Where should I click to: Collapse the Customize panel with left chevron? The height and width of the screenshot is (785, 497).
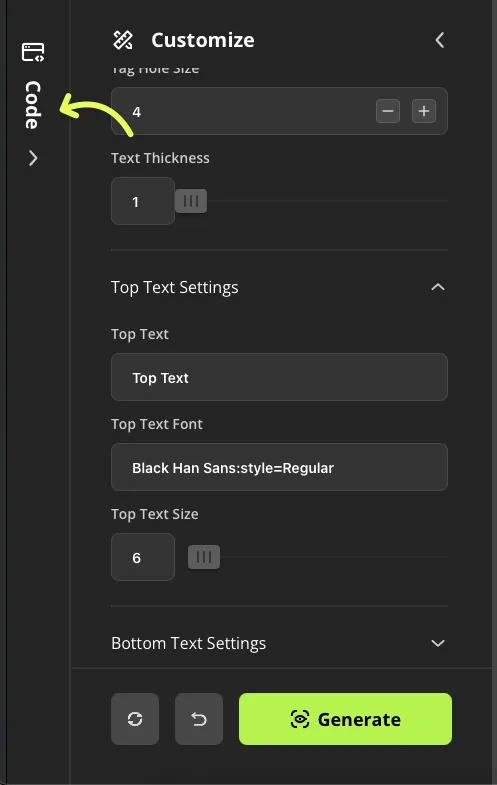[439, 40]
